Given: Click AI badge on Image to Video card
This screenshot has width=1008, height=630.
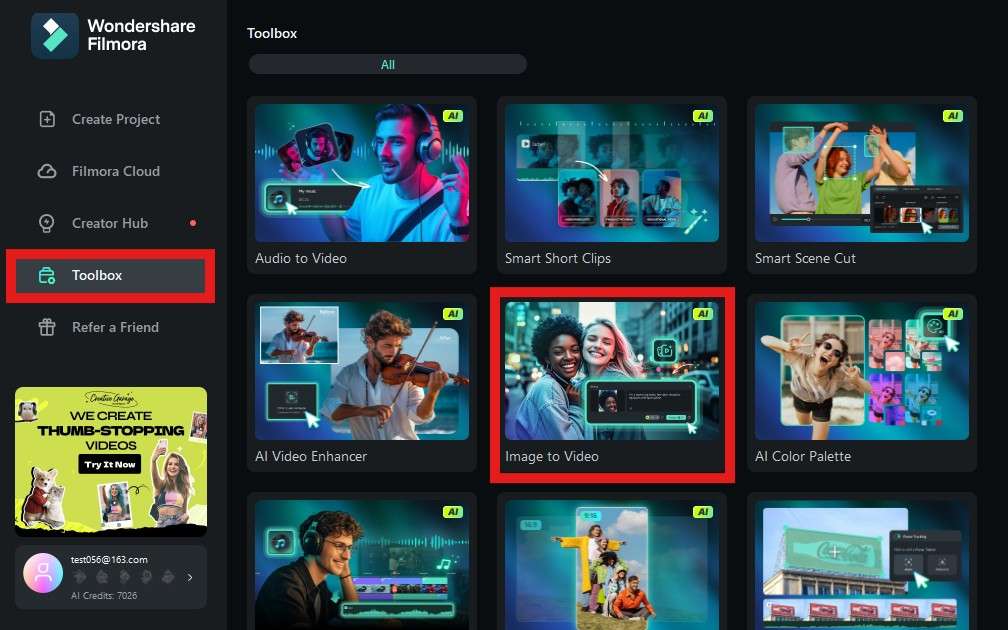Looking at the screenshot, I should click(703, 314).
